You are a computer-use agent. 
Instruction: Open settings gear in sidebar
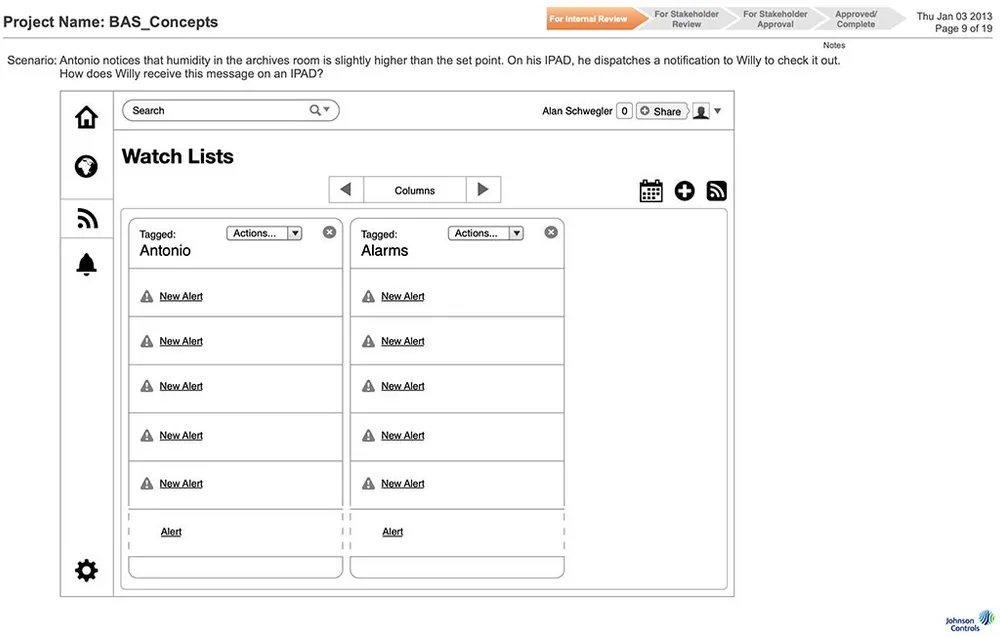coord(86,570)
